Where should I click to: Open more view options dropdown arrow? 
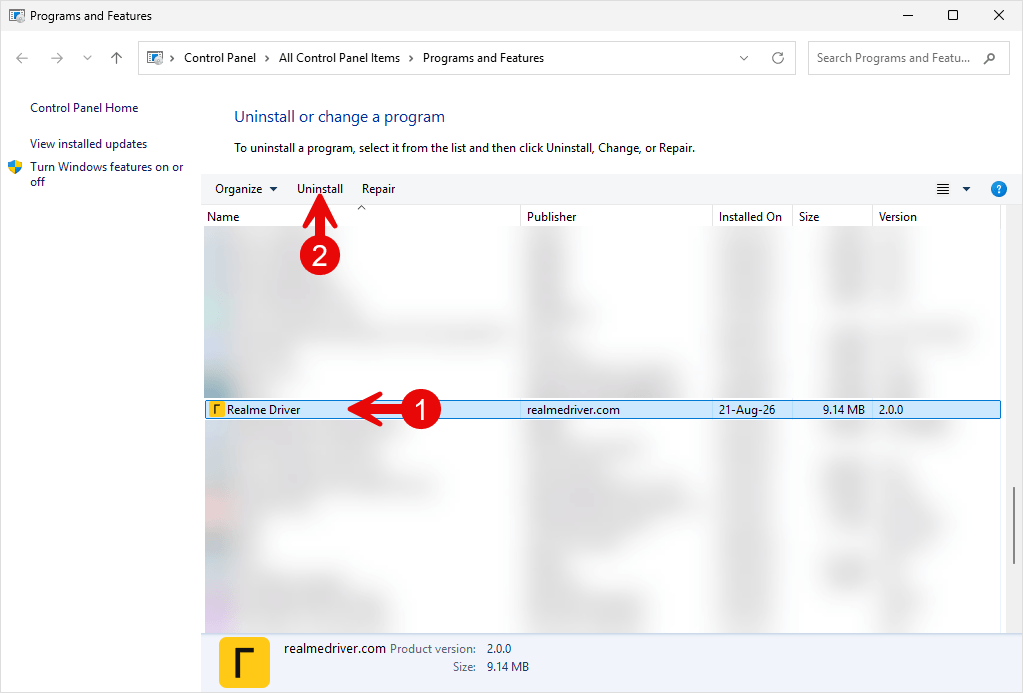[966, 189]
